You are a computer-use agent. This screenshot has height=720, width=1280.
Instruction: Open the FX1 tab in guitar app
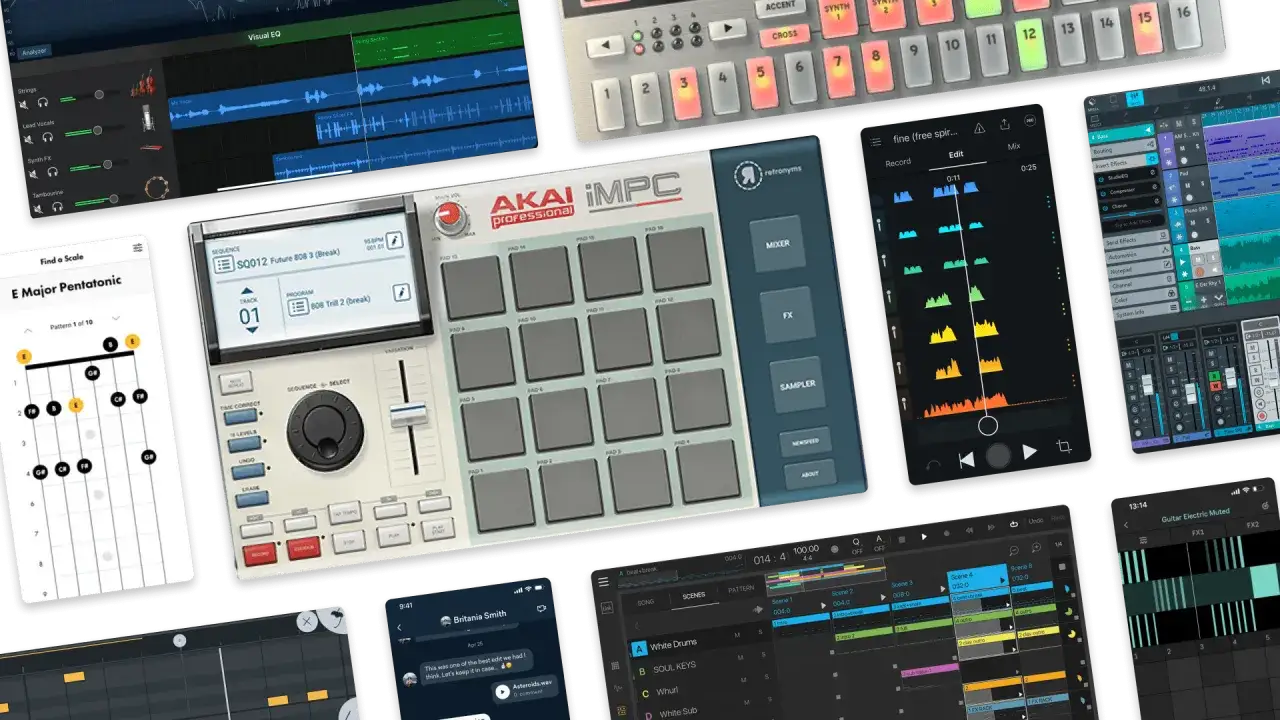coord(1196,532)
